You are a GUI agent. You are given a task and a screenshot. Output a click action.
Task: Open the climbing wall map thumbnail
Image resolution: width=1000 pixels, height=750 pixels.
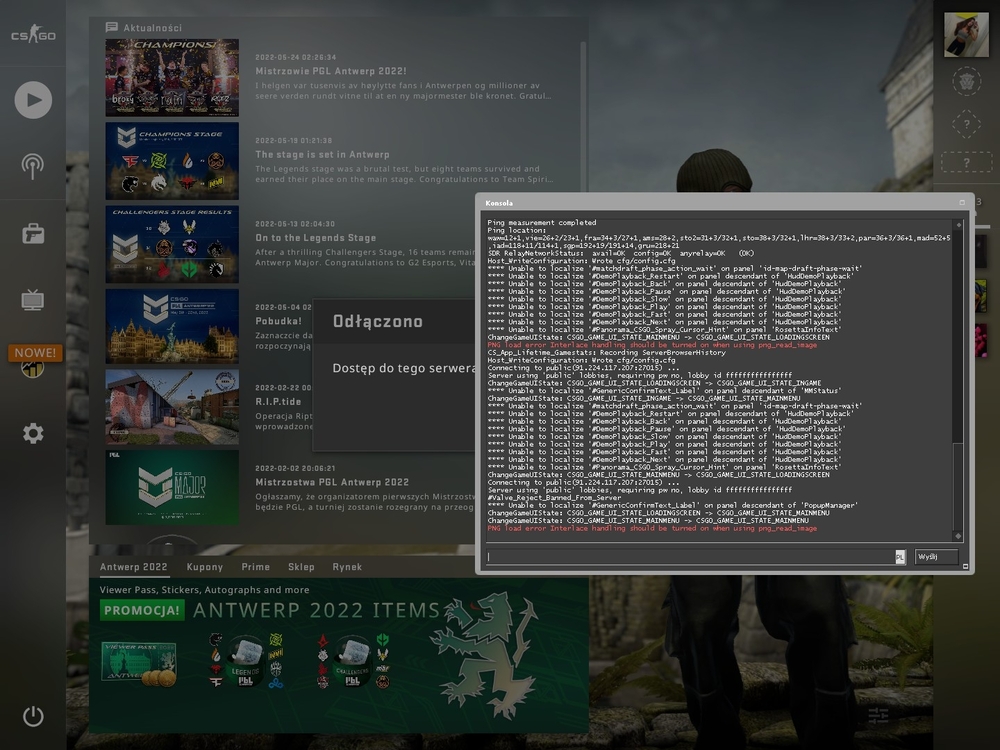point(172,408)
